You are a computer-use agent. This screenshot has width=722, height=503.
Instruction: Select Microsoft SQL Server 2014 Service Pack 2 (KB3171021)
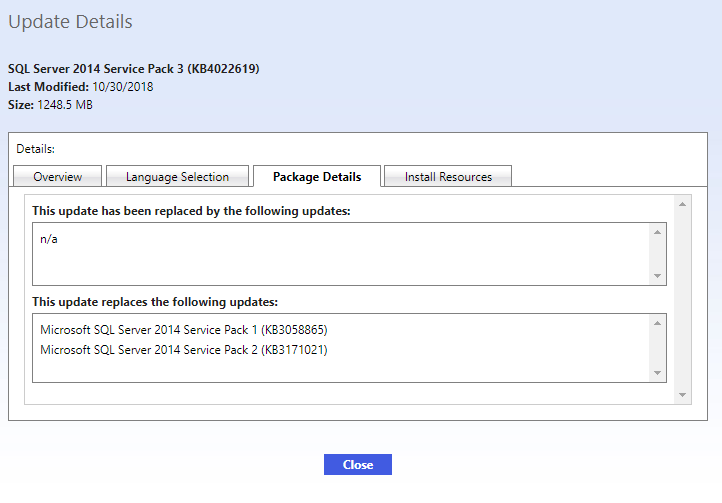pyautogui.click(x=184, y=350)
